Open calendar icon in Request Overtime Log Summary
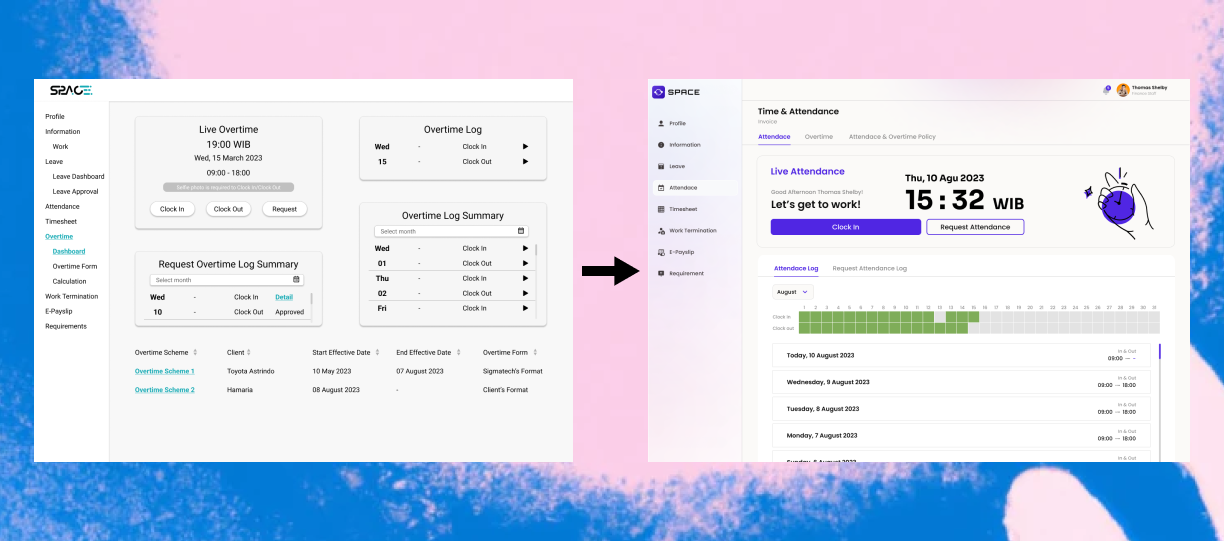 (x=296, y=280)
